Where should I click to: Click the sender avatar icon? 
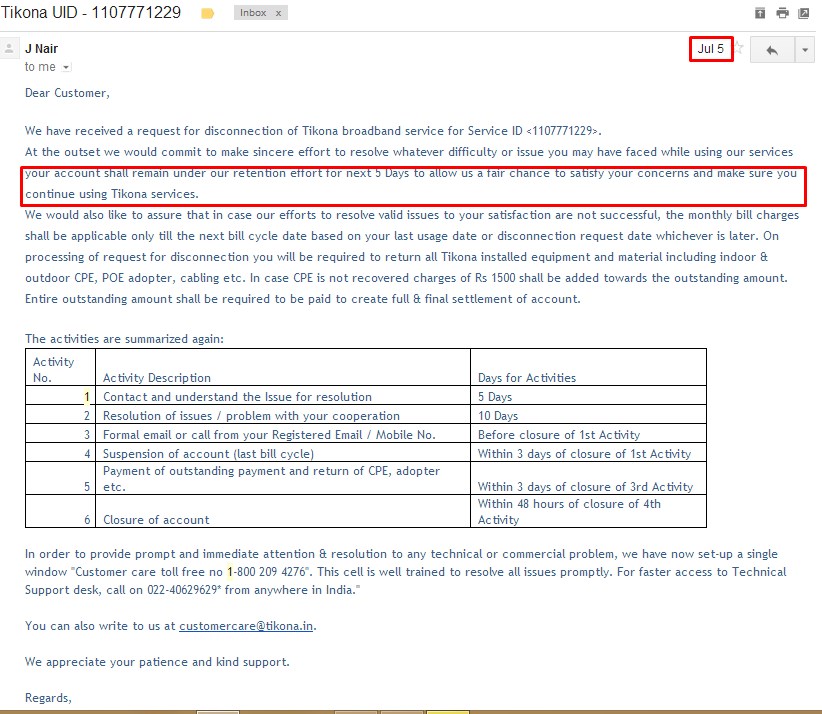tap(9, 49)
